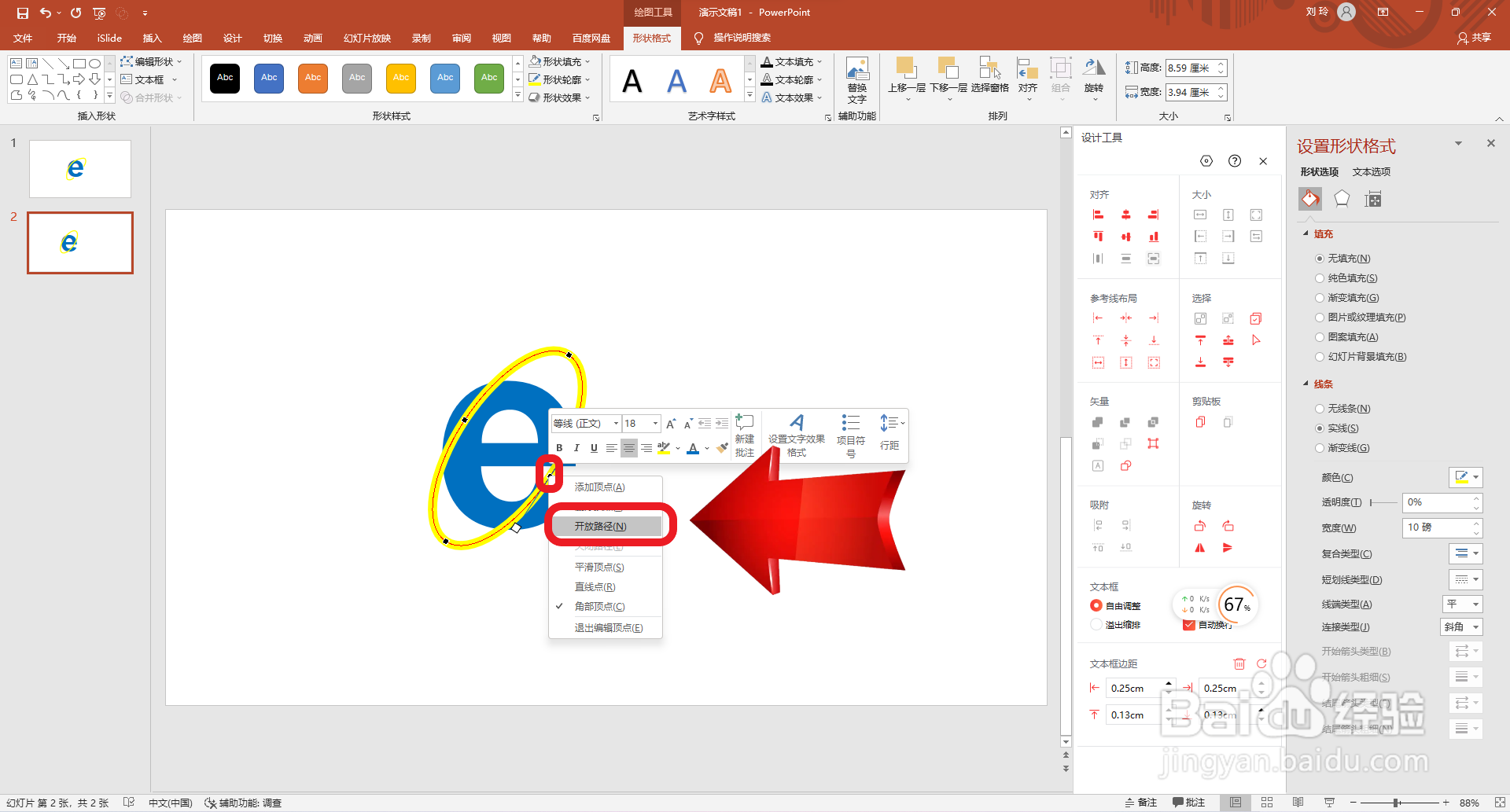Switch to the 动画 animations tab
This screenshot has width=1510, height=812.
click(x=313, y=38)
